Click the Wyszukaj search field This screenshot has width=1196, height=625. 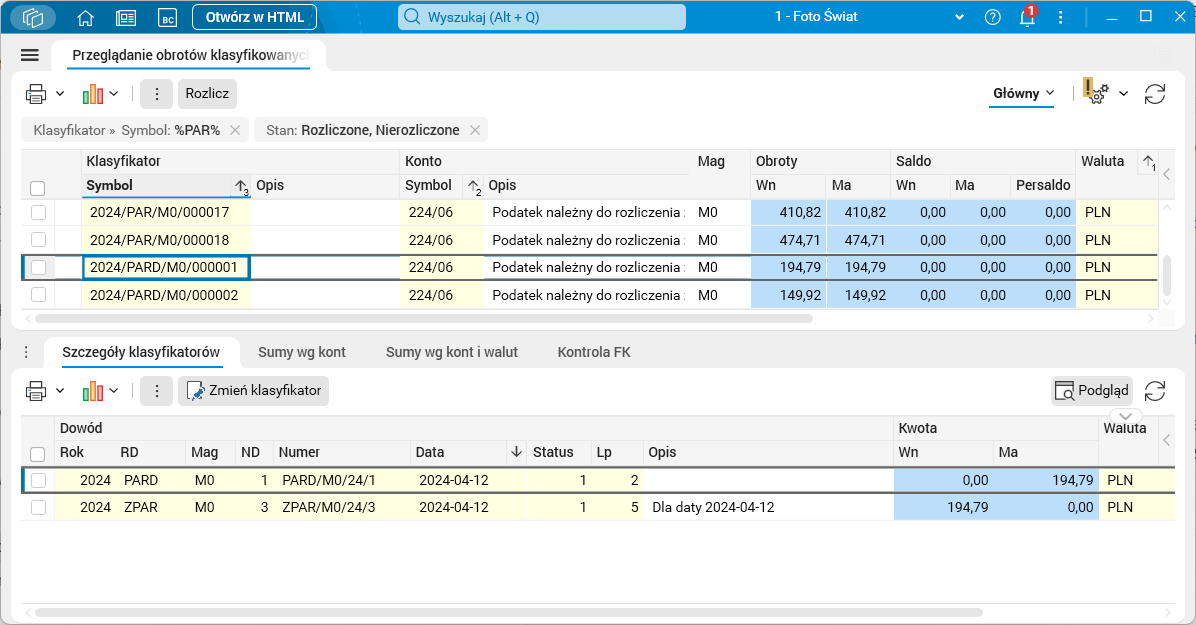[x=542, y=17]
